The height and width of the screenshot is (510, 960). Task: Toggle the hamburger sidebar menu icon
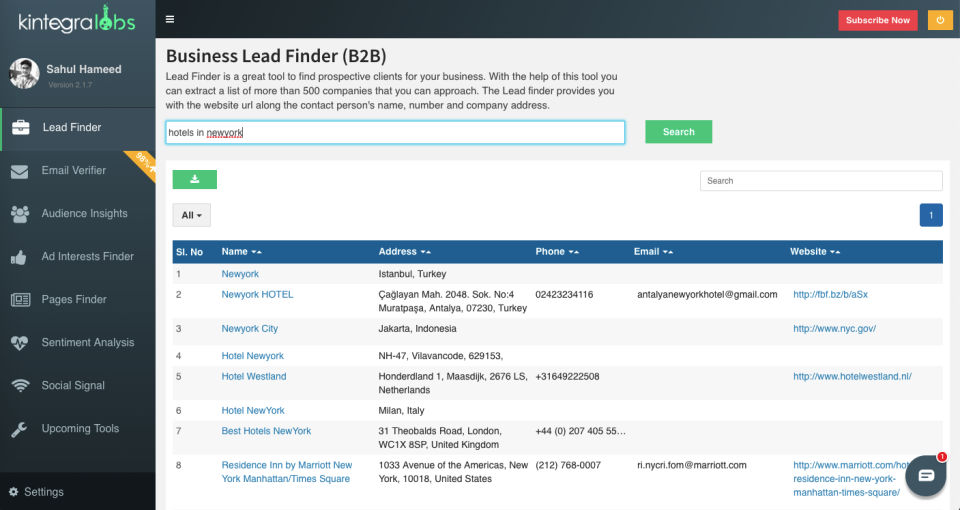(x=170, y=19)
